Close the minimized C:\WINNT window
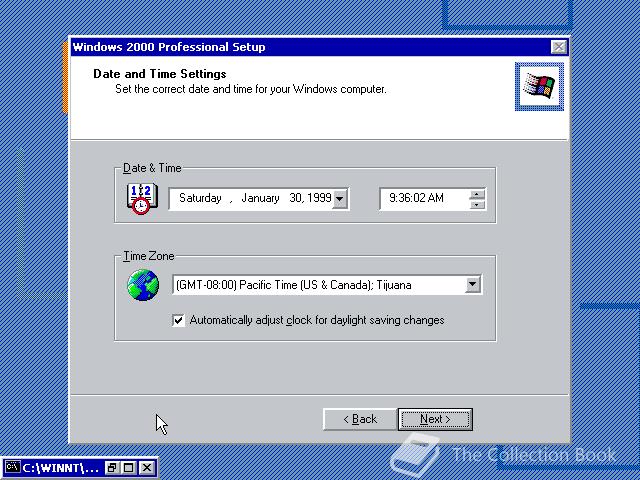This screenshot has width=640, height=480. pos(147,467)
